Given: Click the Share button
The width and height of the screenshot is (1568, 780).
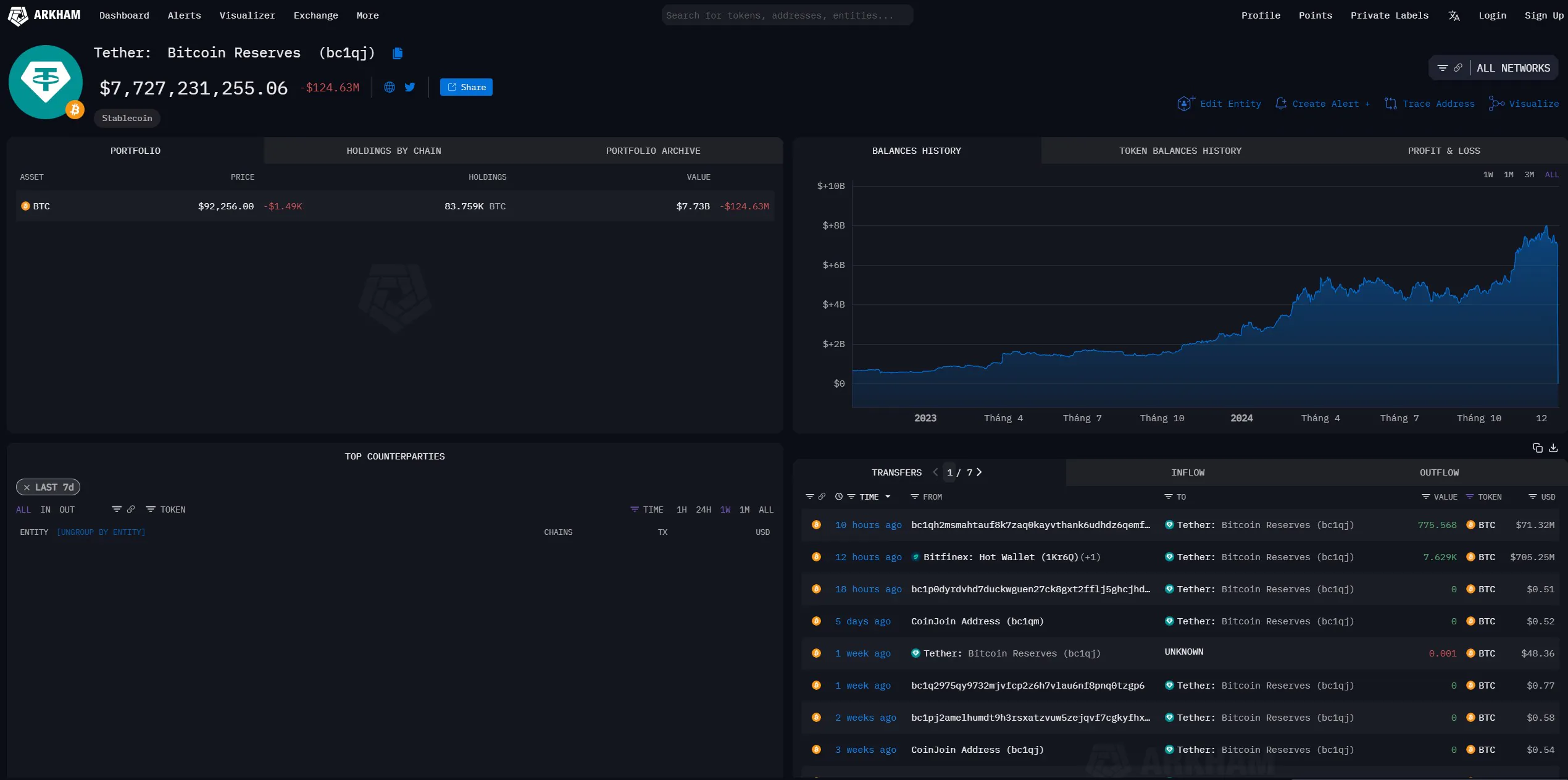Looking at the screenshot, I should (466, 87).
